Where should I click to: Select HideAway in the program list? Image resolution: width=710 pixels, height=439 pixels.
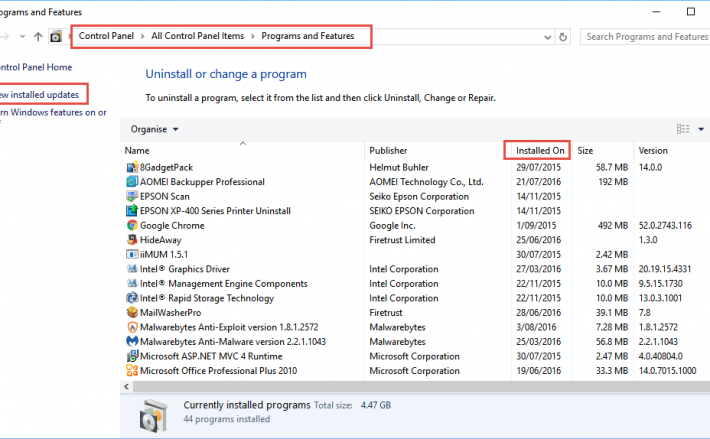[160, 240]
